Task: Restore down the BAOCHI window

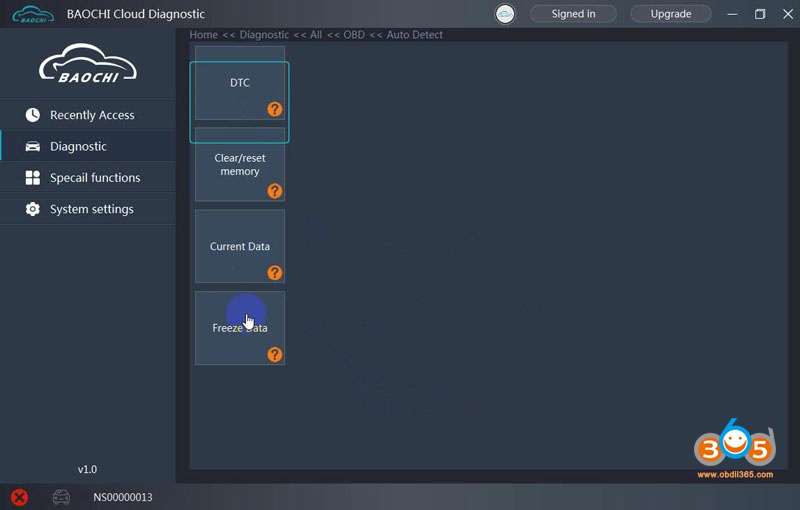Action: 760,14
